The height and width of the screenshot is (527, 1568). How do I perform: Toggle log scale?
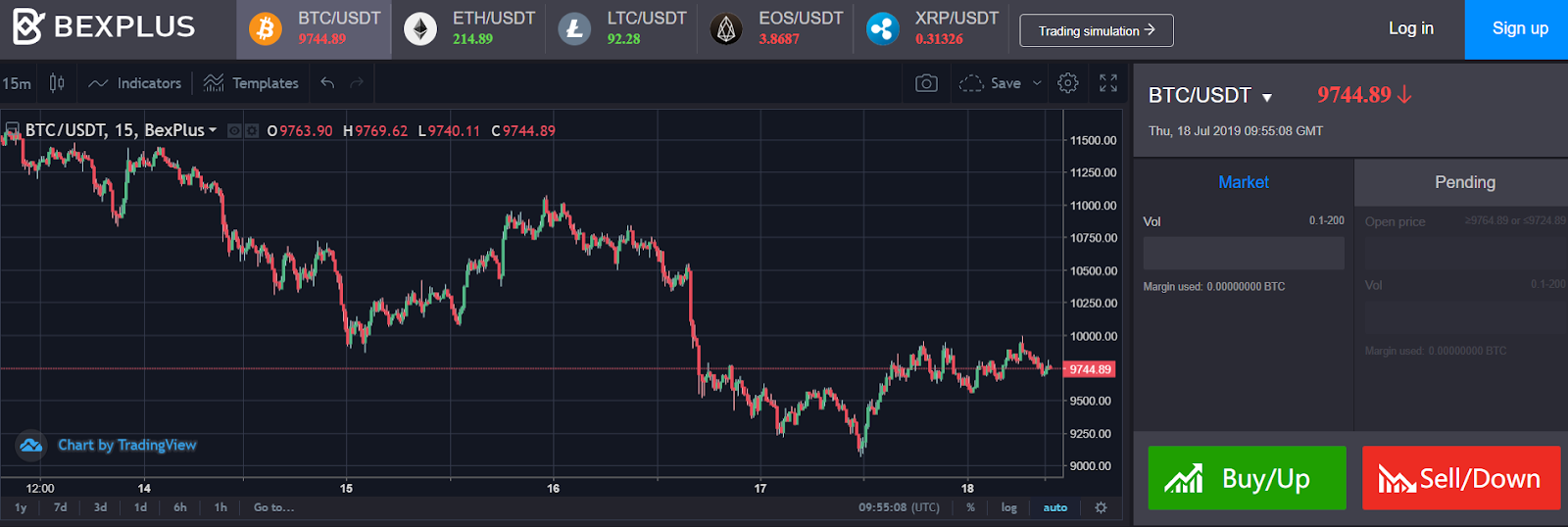(x=1009, y=507)
